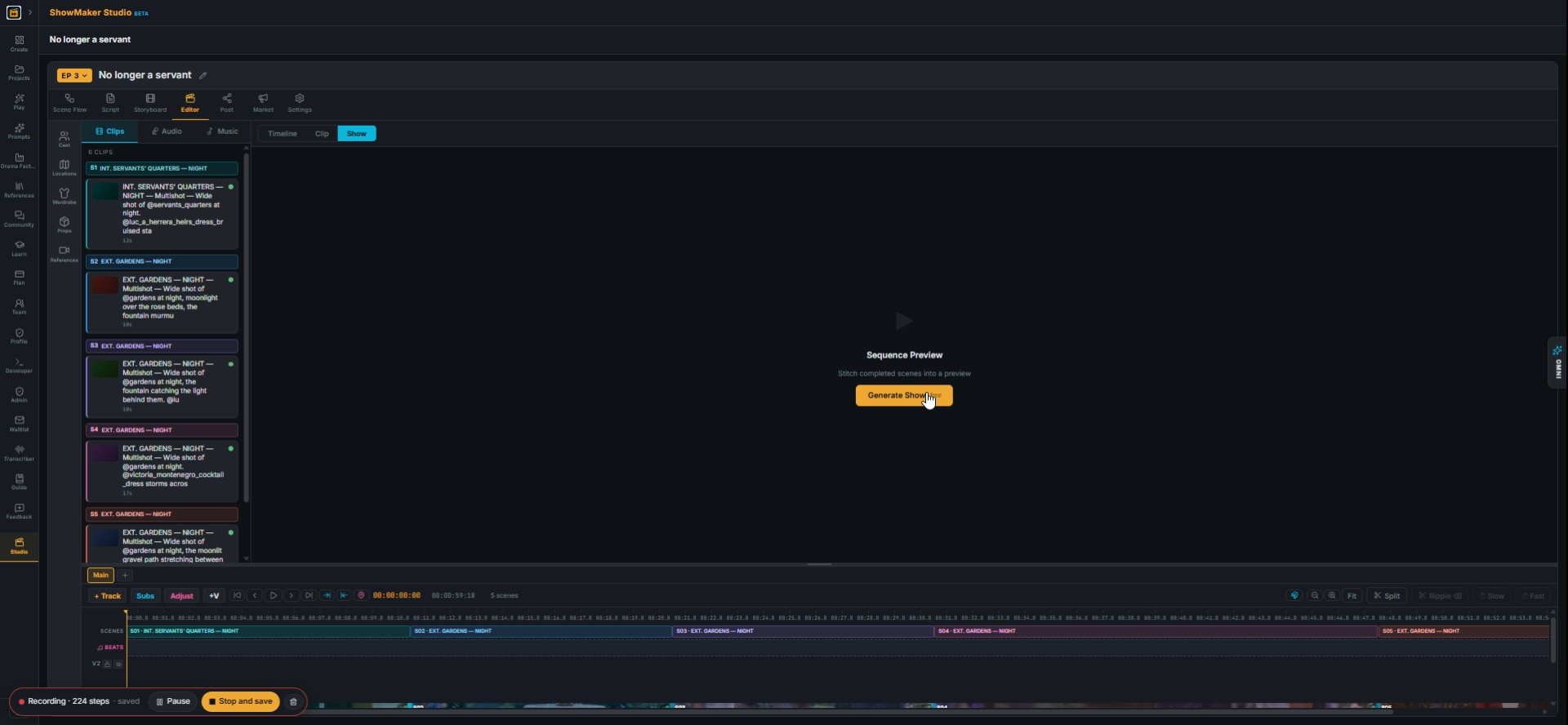Click the Generate Show button
This screenshot has width=1568, height=725.
[904, 396]
